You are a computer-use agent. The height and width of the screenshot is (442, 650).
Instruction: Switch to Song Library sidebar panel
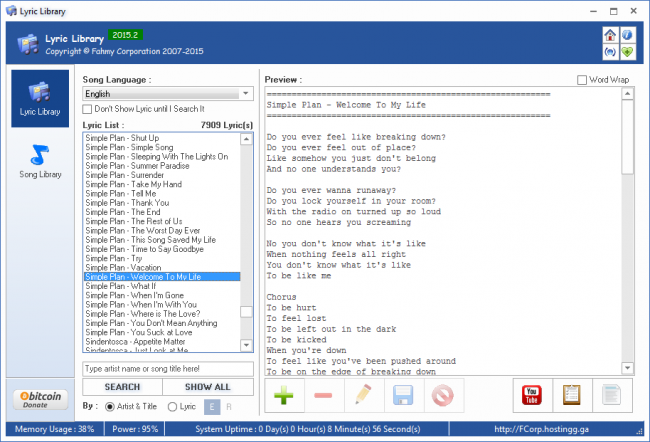tap(40, 162)
